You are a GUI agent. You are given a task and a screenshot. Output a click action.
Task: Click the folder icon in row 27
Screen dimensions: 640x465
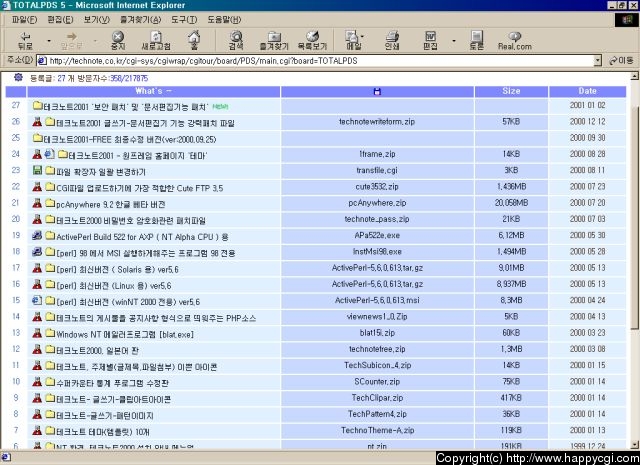click(x=38, y=106)
